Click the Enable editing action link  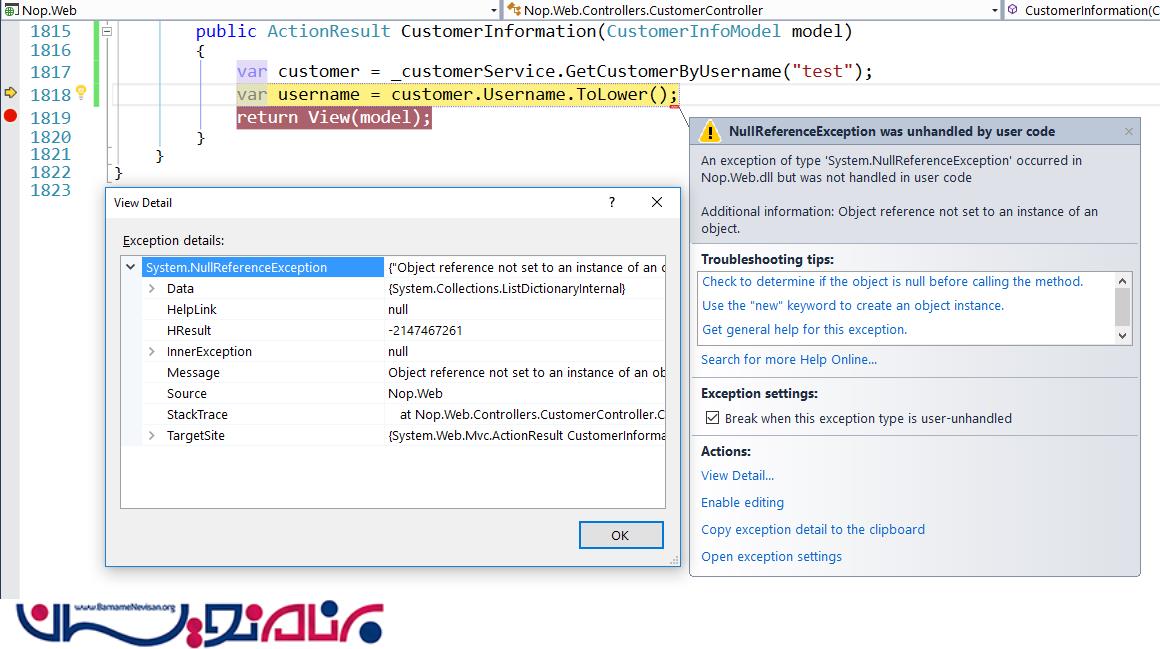coord(742,502)
